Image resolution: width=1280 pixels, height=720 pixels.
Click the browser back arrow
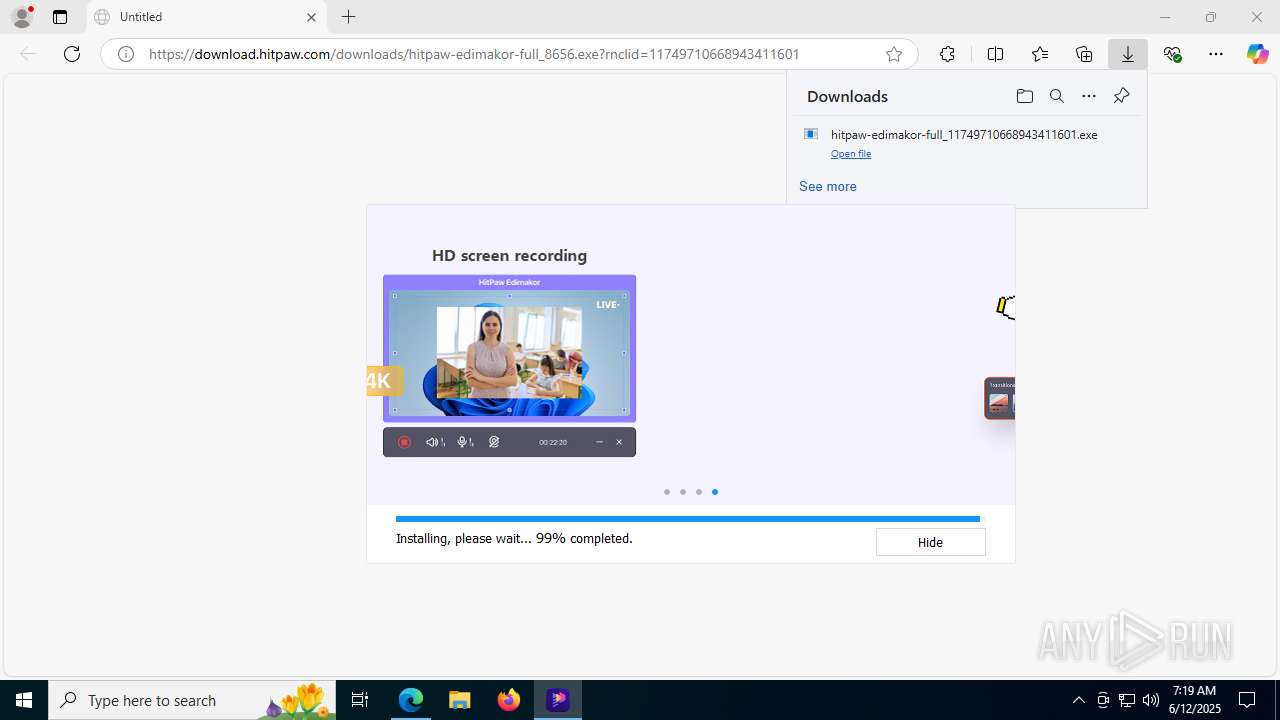tap(28, 54)
